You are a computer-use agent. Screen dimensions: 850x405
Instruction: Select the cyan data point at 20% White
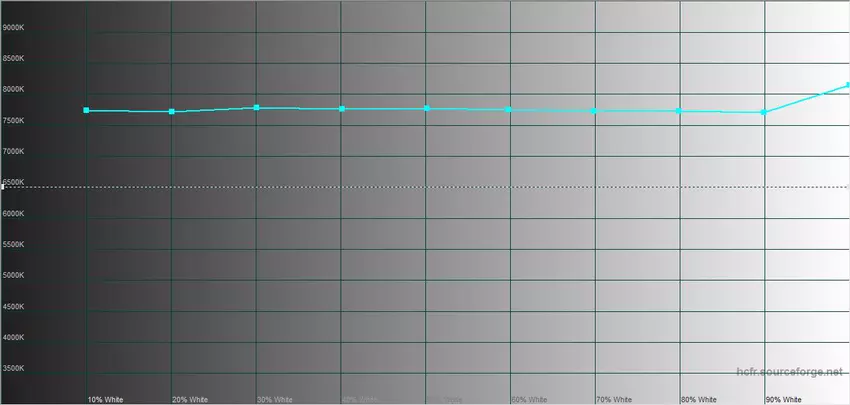point(172,112)
